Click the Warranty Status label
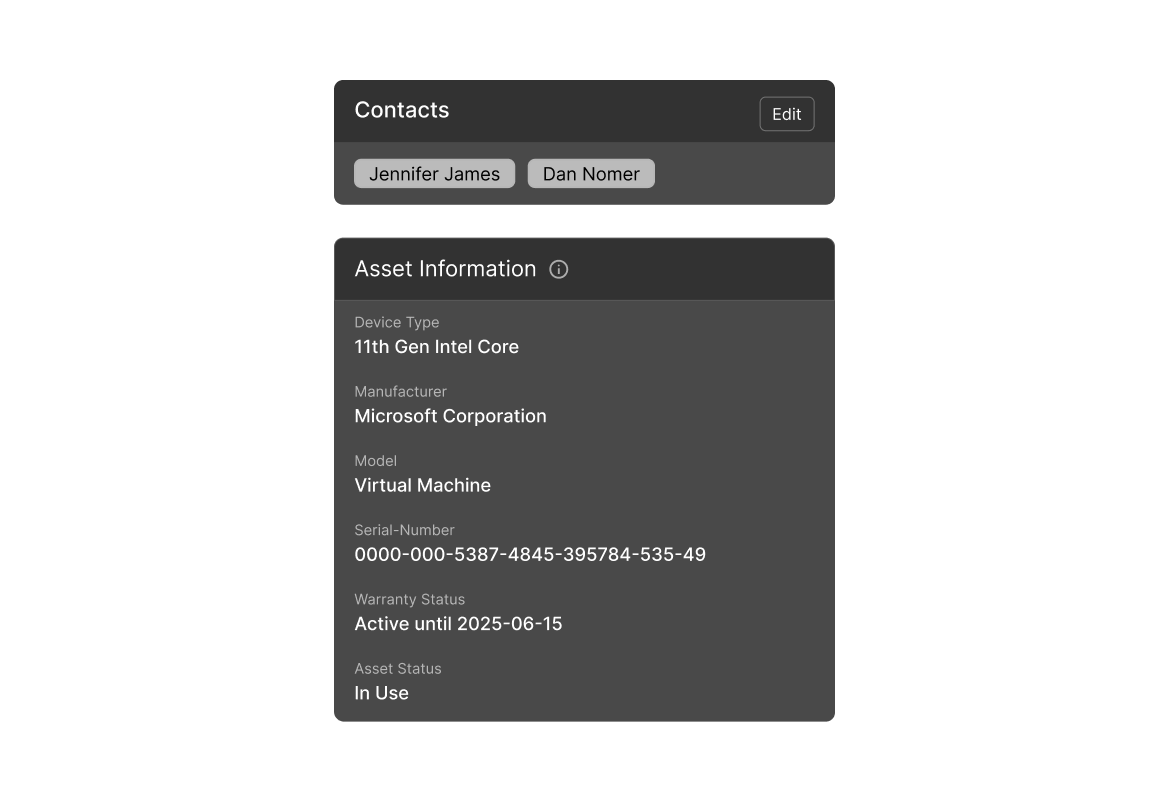The image size is (1168, 800). [x=410, y=600]
